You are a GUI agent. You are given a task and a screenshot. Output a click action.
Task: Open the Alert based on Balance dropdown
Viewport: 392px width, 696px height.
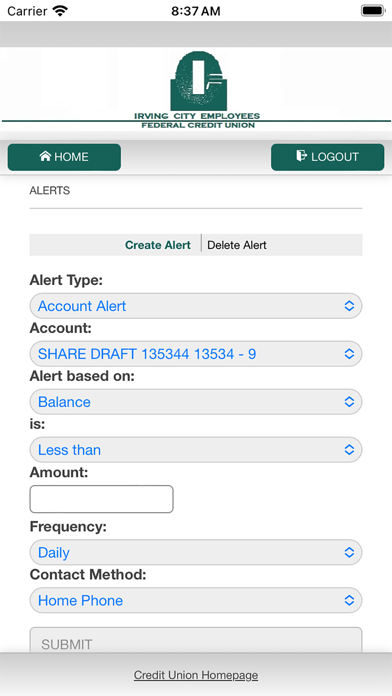click(196, 402)
